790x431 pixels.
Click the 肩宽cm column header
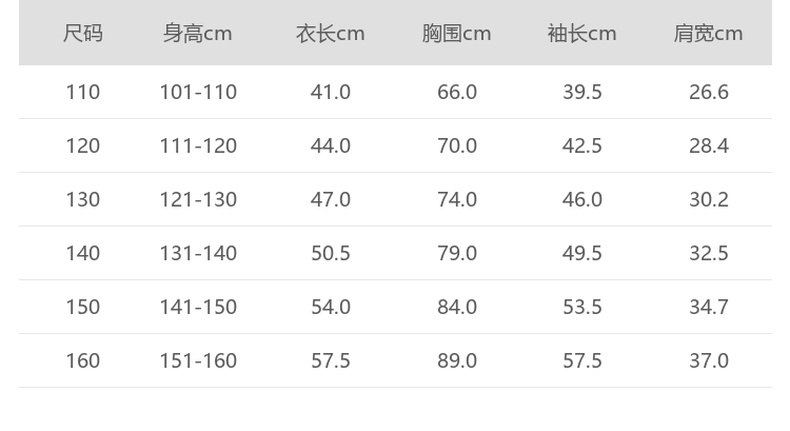coord(708,34)
